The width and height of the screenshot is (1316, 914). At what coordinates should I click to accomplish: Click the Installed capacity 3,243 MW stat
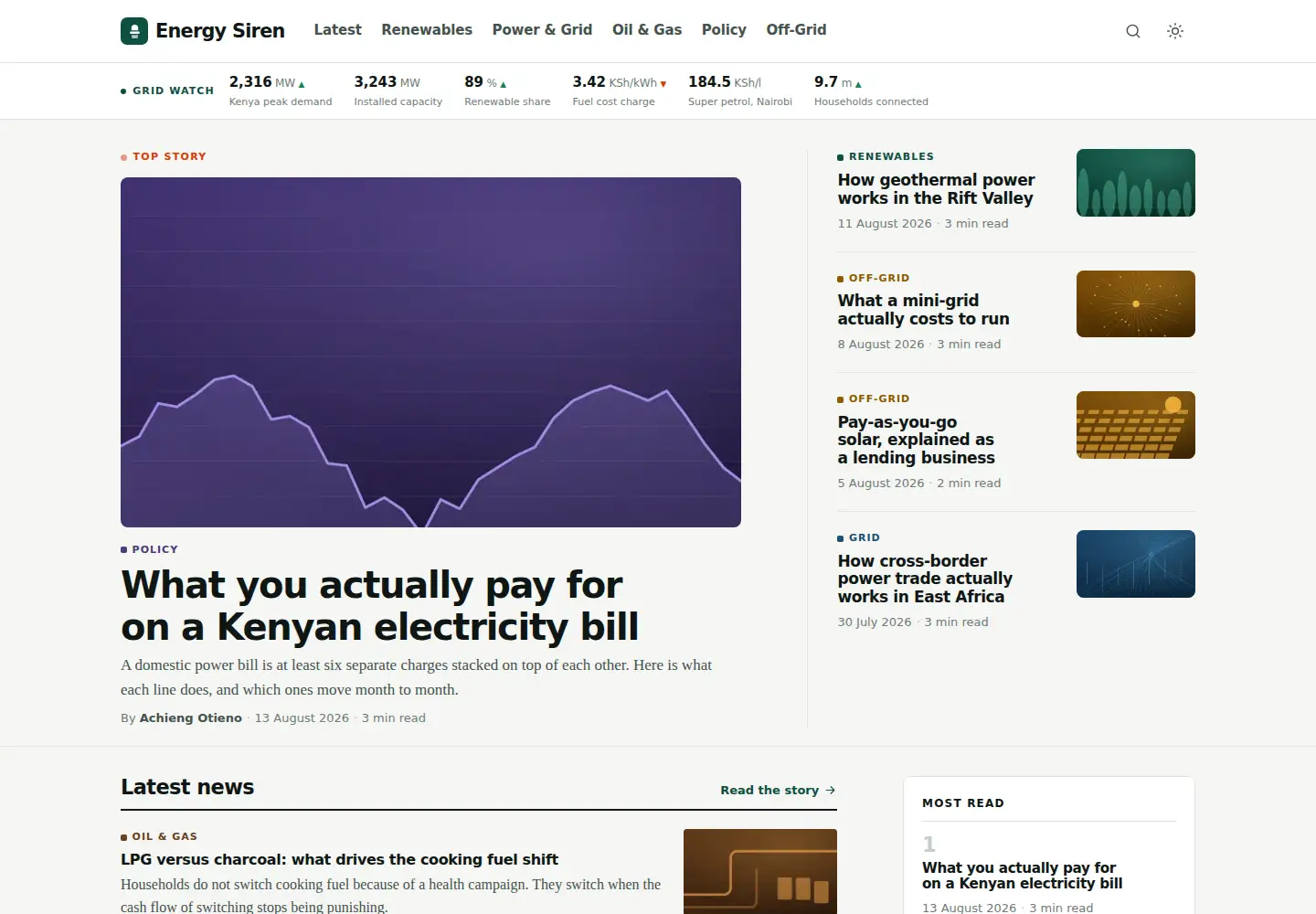coord(398,90)
